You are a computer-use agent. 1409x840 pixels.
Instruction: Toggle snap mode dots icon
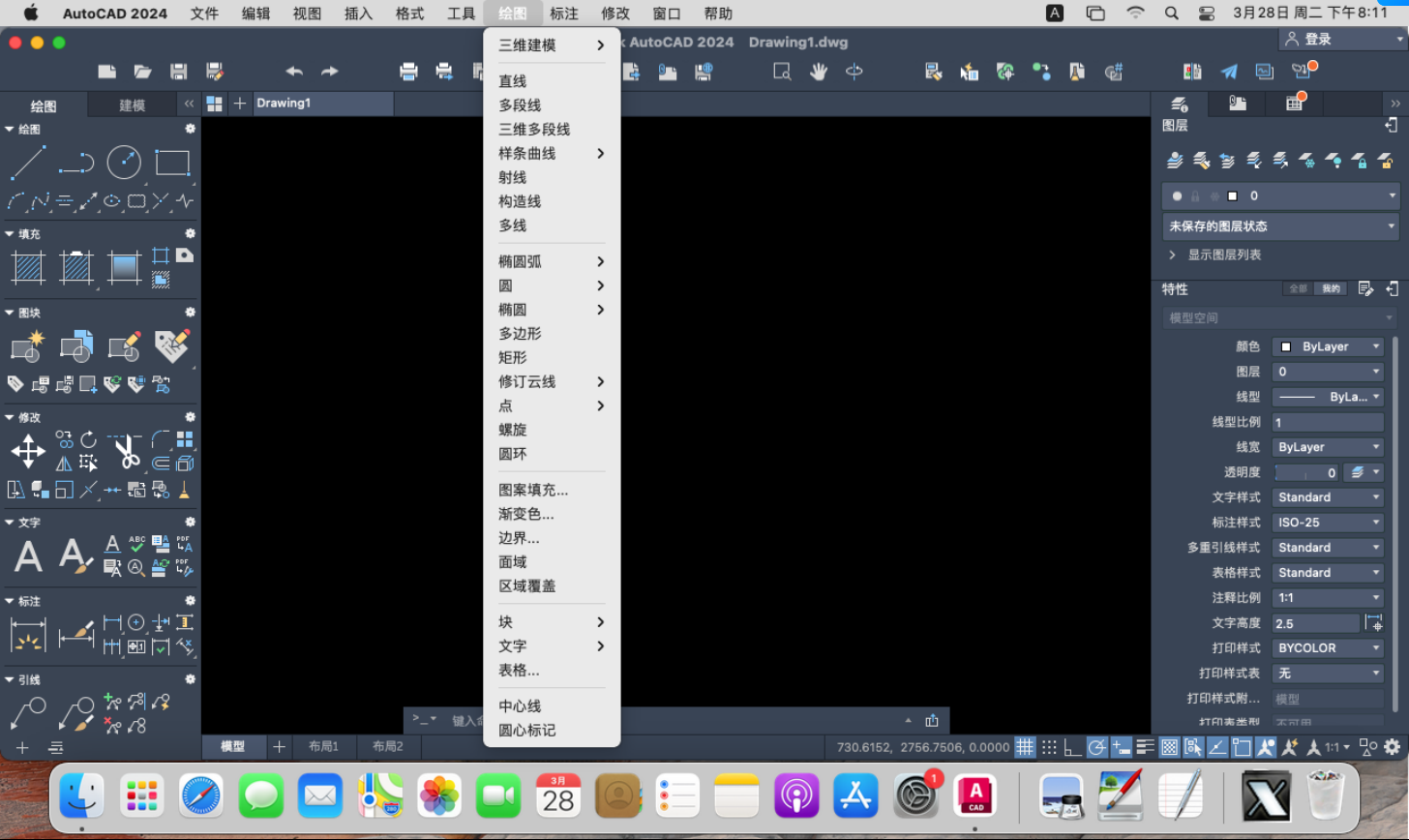click(1049, 746)
